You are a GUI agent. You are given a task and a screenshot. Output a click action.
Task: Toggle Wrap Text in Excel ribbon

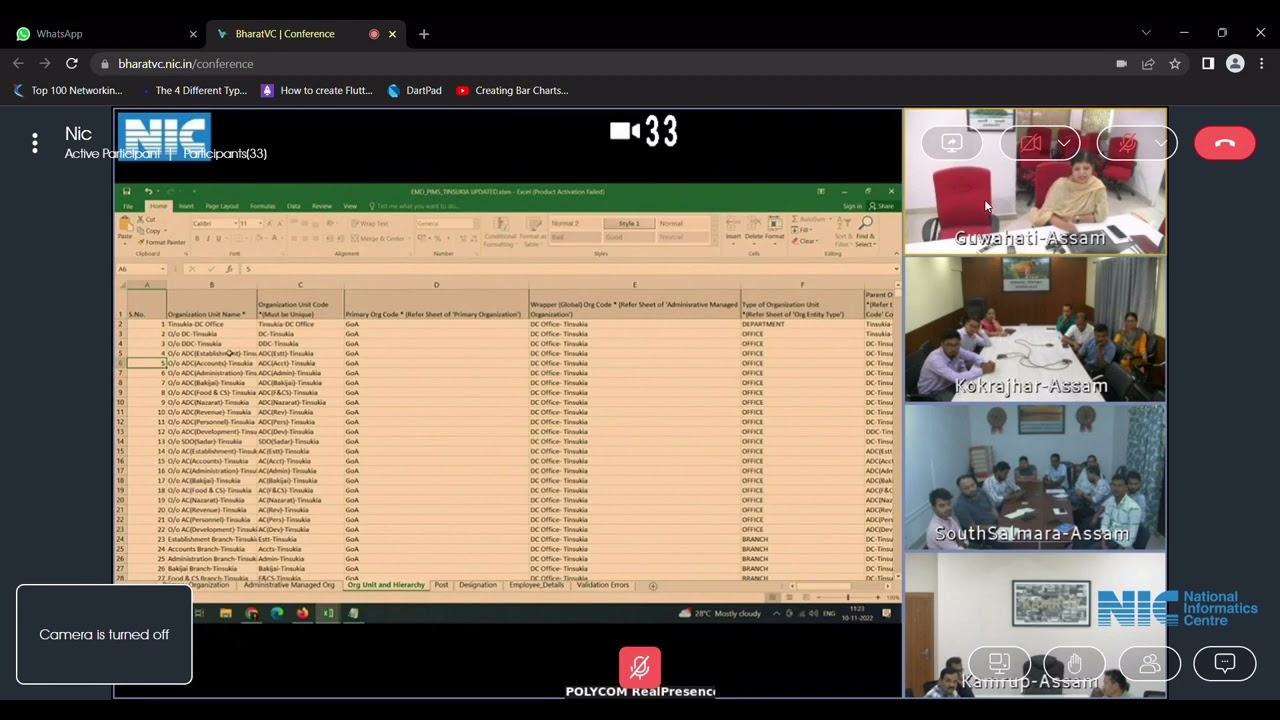(x=371, y=224)
